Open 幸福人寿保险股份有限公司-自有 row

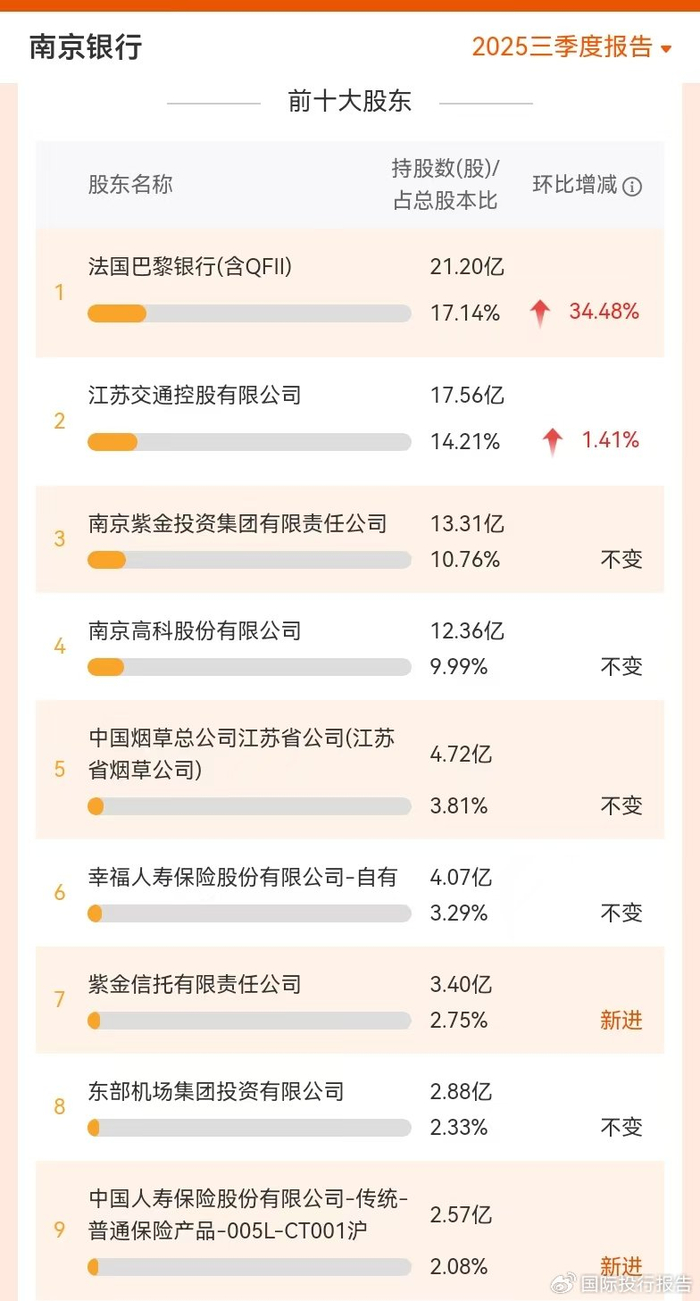[x=243, y=877]
